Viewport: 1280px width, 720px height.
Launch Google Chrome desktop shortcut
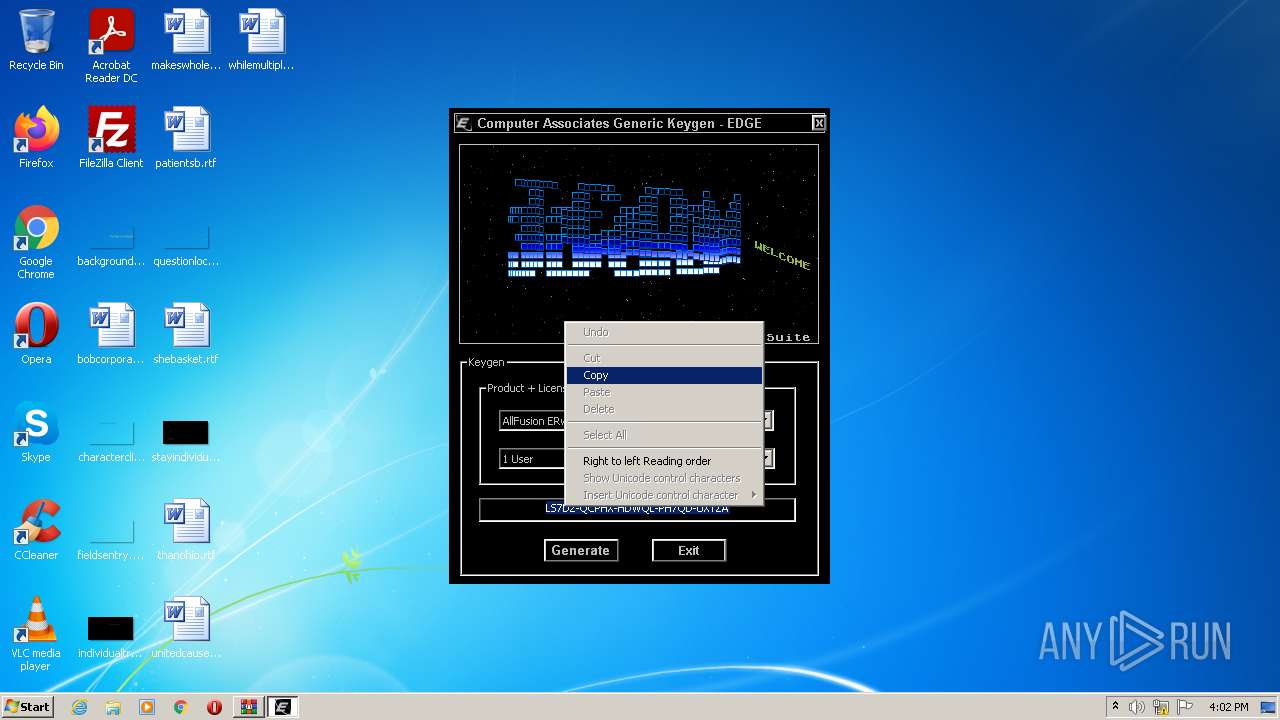tap(36, 242)
